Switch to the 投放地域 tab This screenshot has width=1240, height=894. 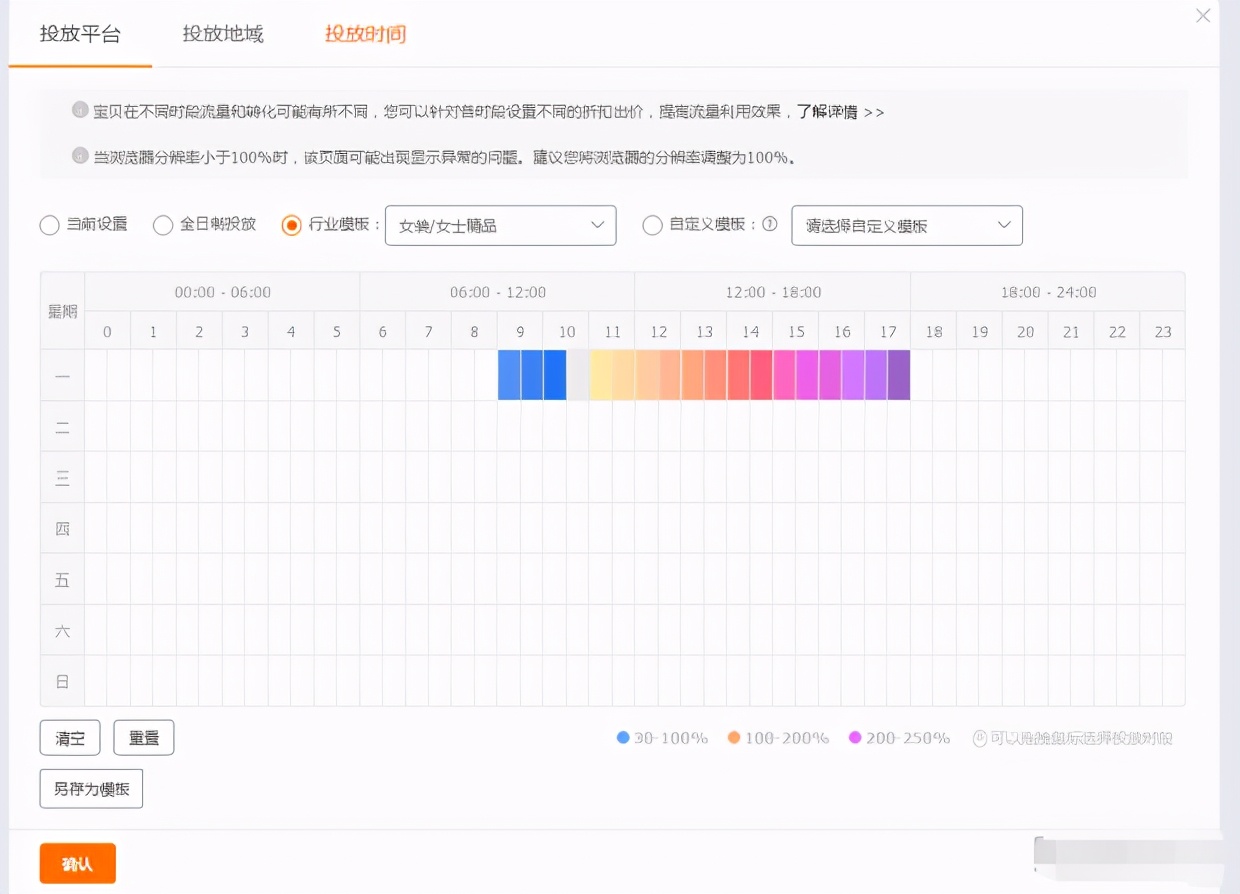coord(222,33)
